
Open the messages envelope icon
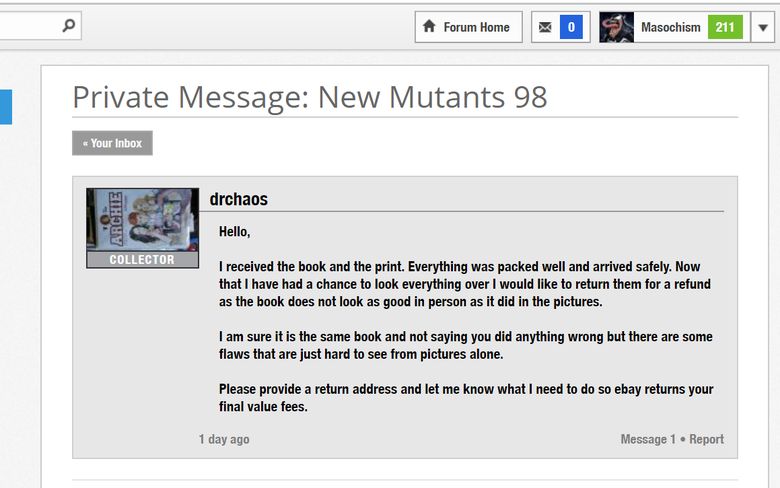click(545, 27)
